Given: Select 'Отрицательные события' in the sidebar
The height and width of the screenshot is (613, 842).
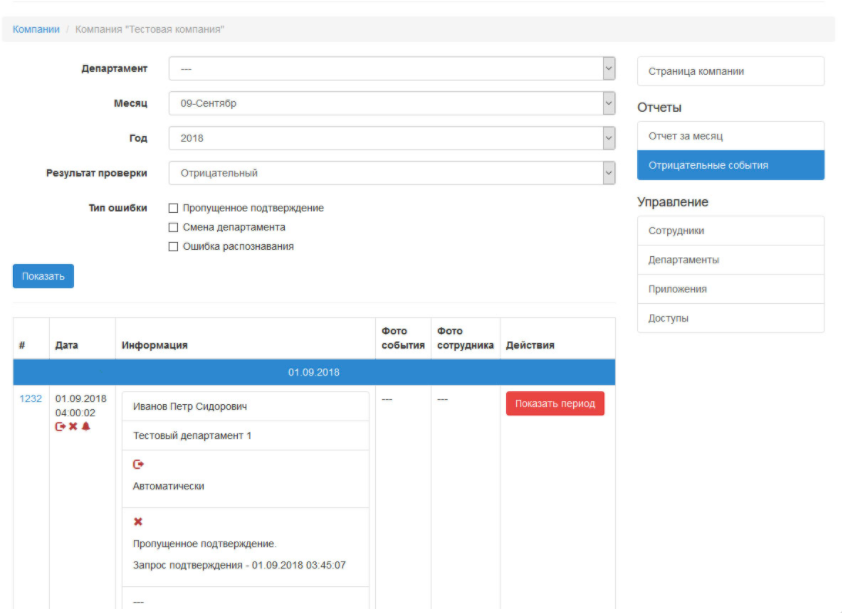Looking at the screenshot, I should tap(731, 165).
